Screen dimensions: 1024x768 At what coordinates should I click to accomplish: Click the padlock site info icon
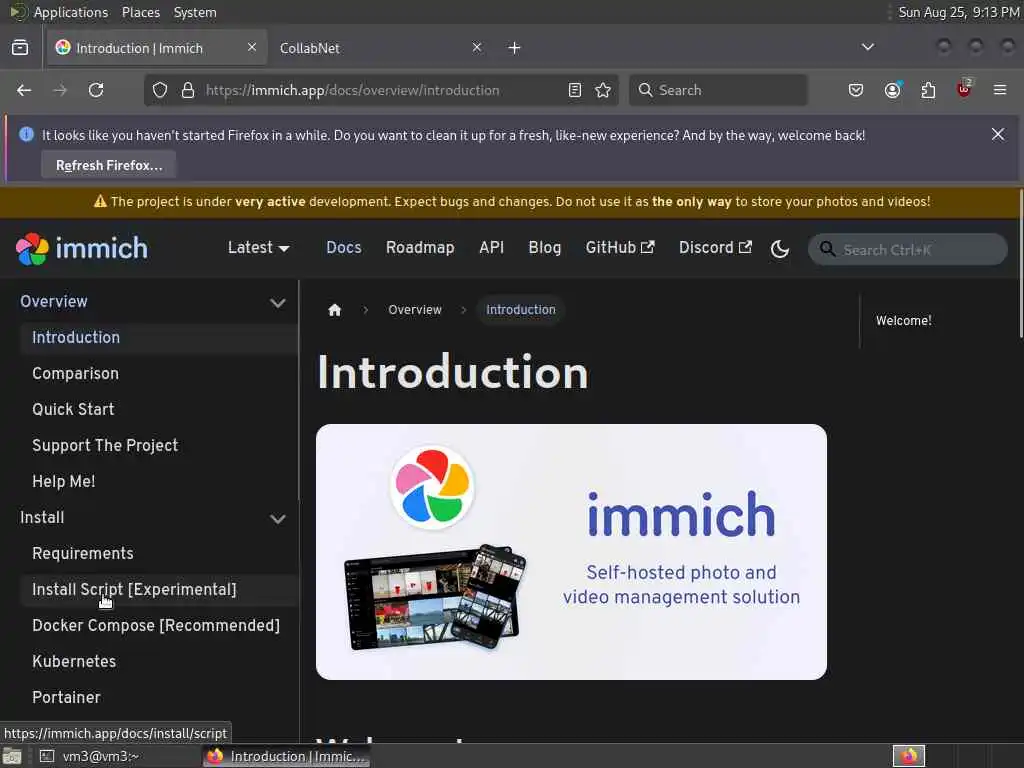click(188, 90)
